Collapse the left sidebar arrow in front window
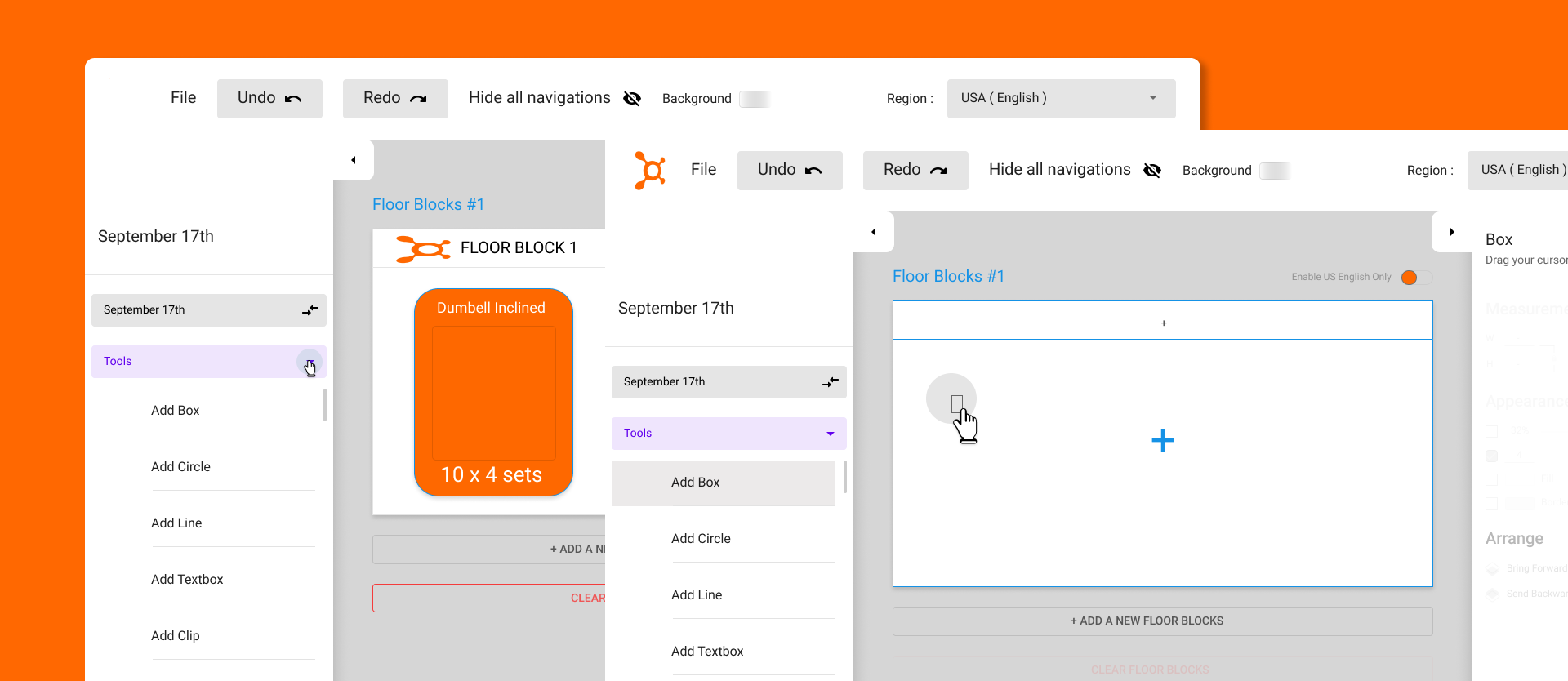The image size is (1568, 681). (874, 232)
